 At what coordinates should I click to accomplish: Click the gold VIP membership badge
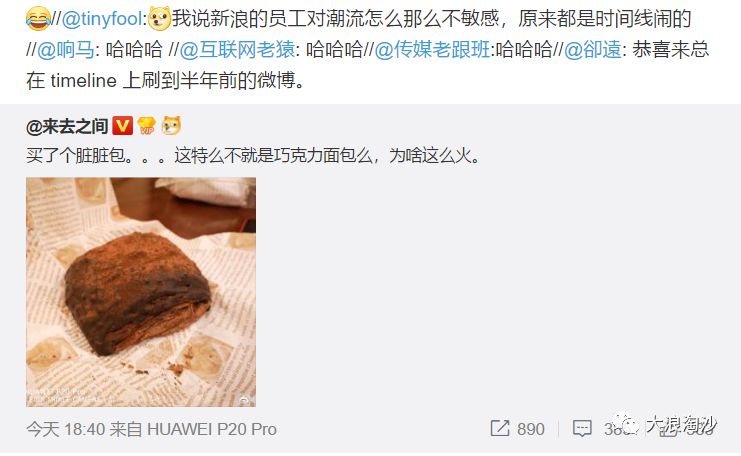tap(146, 126)
